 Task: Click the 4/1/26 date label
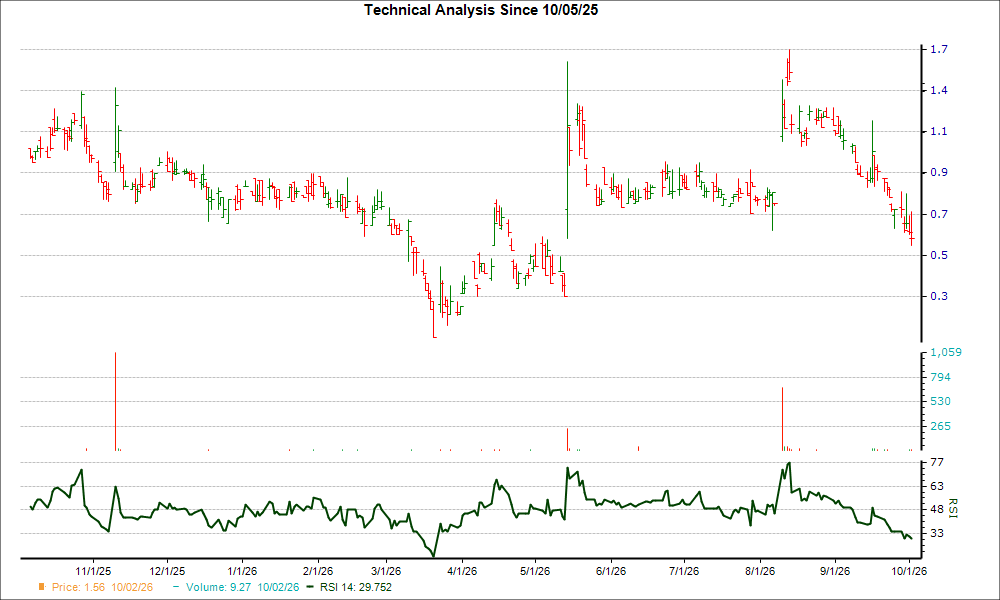point(462,571)
